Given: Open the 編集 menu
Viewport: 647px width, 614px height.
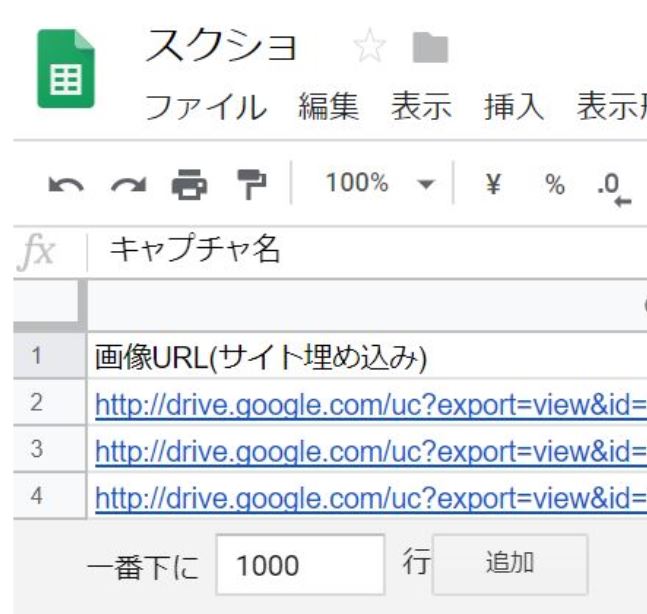Looking at the screenshot, I should (328, 106).
